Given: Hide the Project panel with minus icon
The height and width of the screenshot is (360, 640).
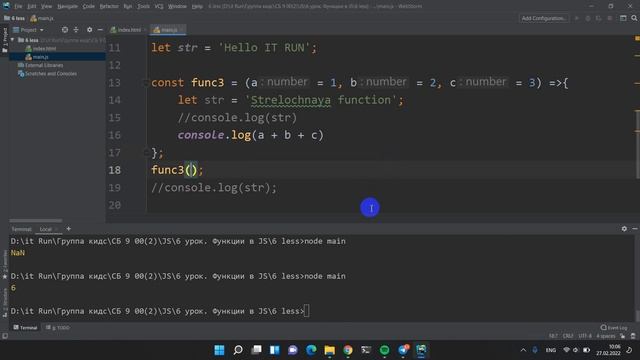Looking at the screenshot, I should [100, 30].
